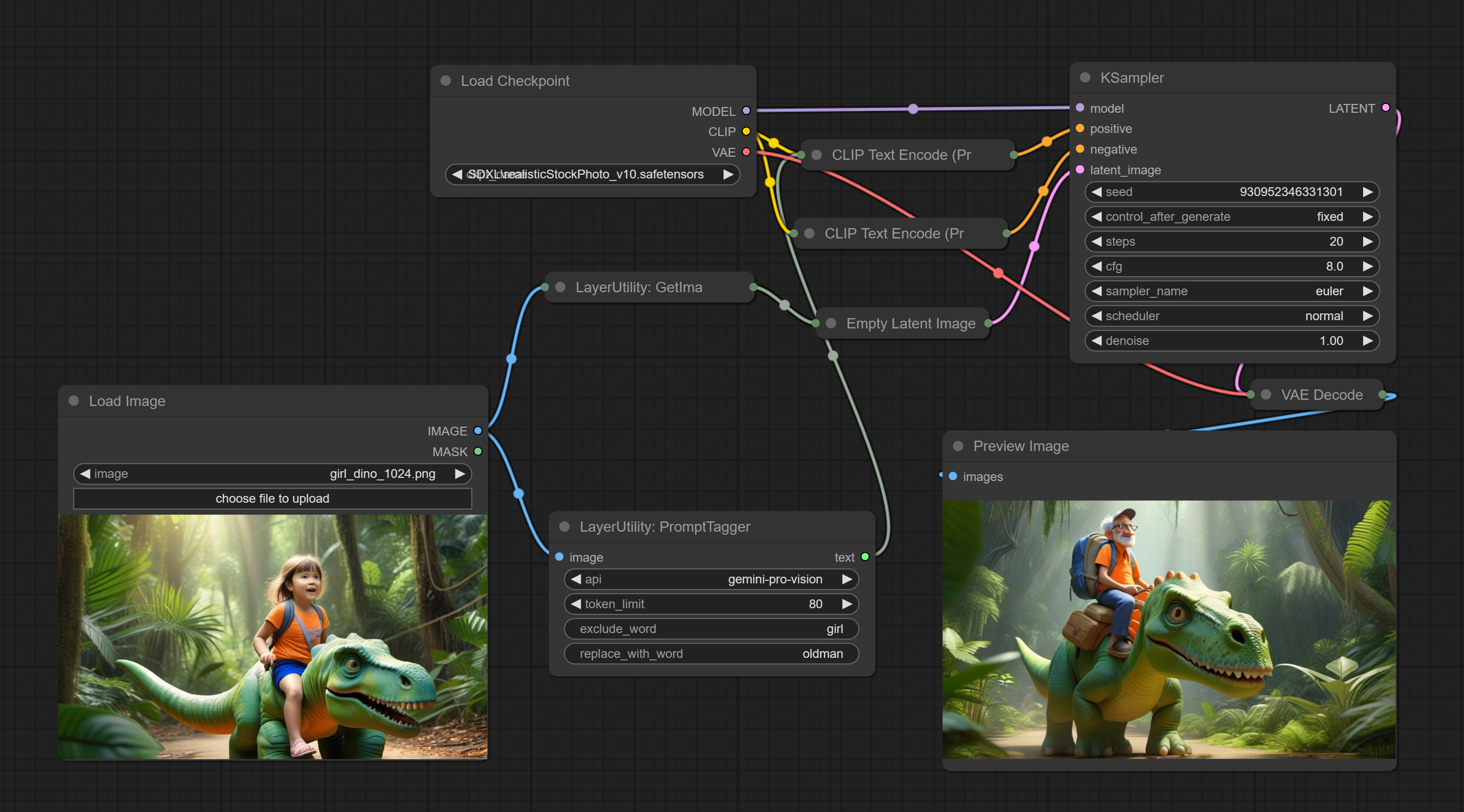Image resolution: width=1464 pixels, height=812 pixels.
Task: Click the blue images input socket on Preview Image
Action: [953, 476]
